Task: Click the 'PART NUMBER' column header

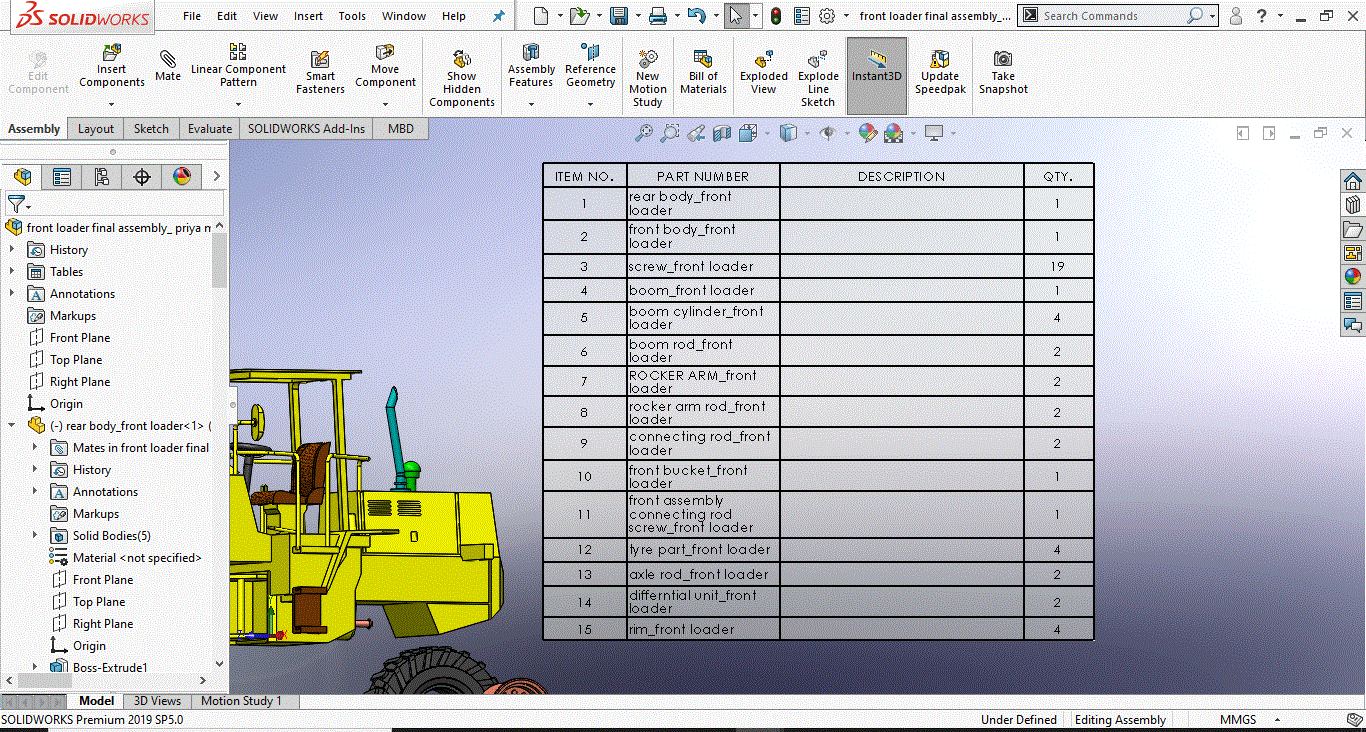Action: tap(703, 177)
